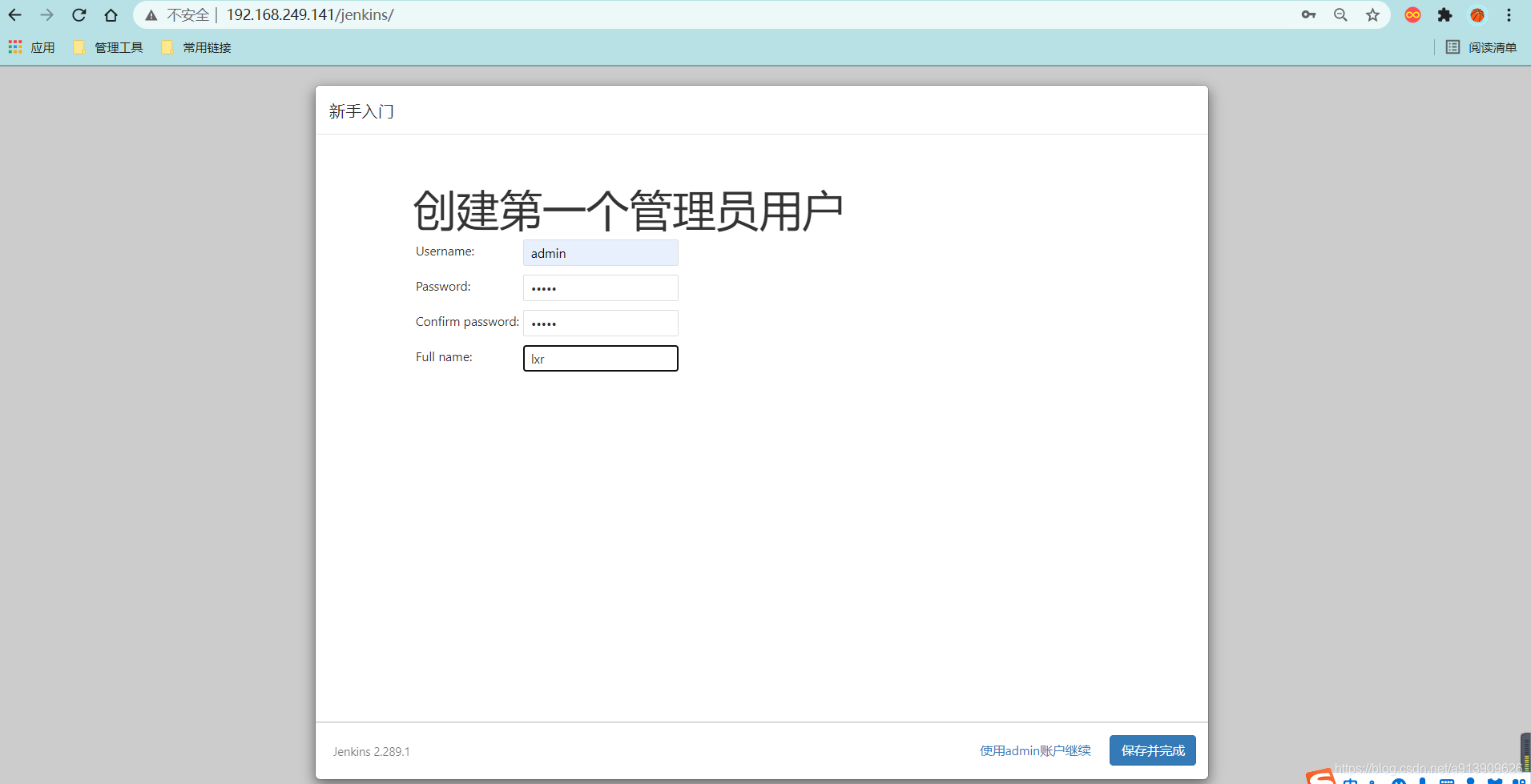Focus the Password field
Viewport: 1531px width, 784px height.
pos(601,288)
